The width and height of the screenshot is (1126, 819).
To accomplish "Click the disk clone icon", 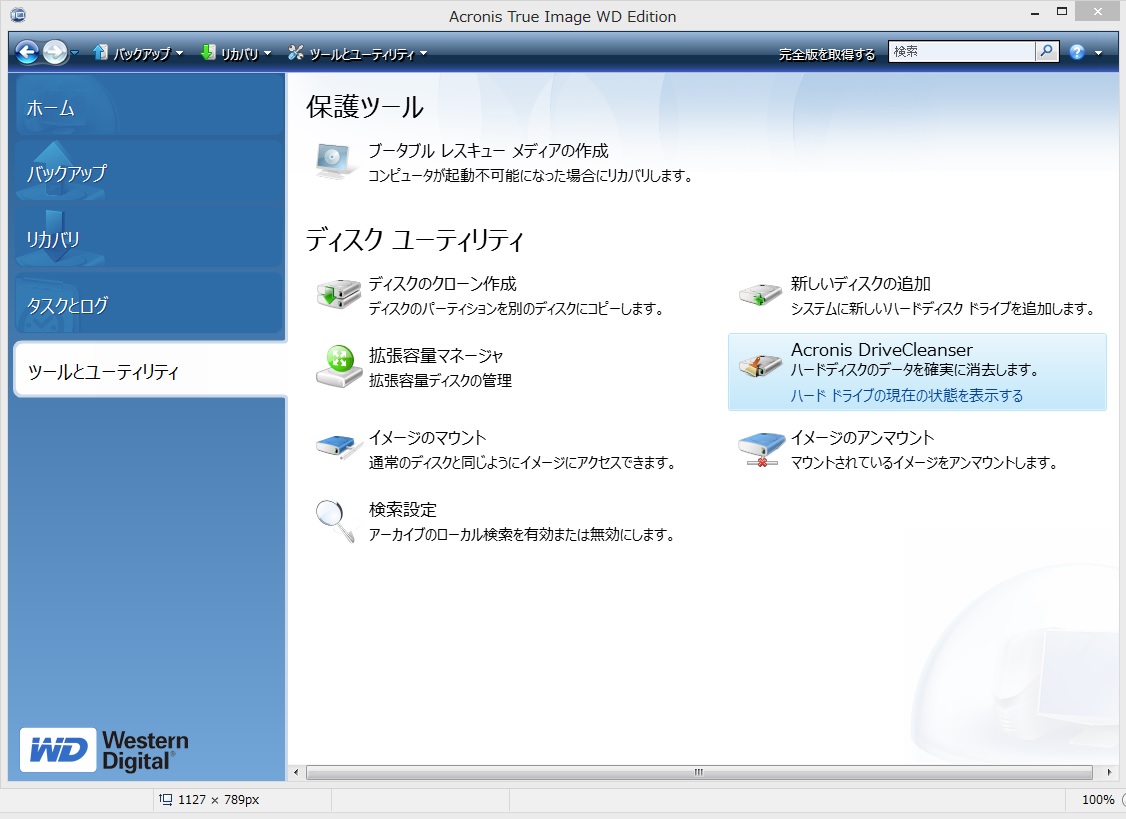I will click(x=338, y=294).
